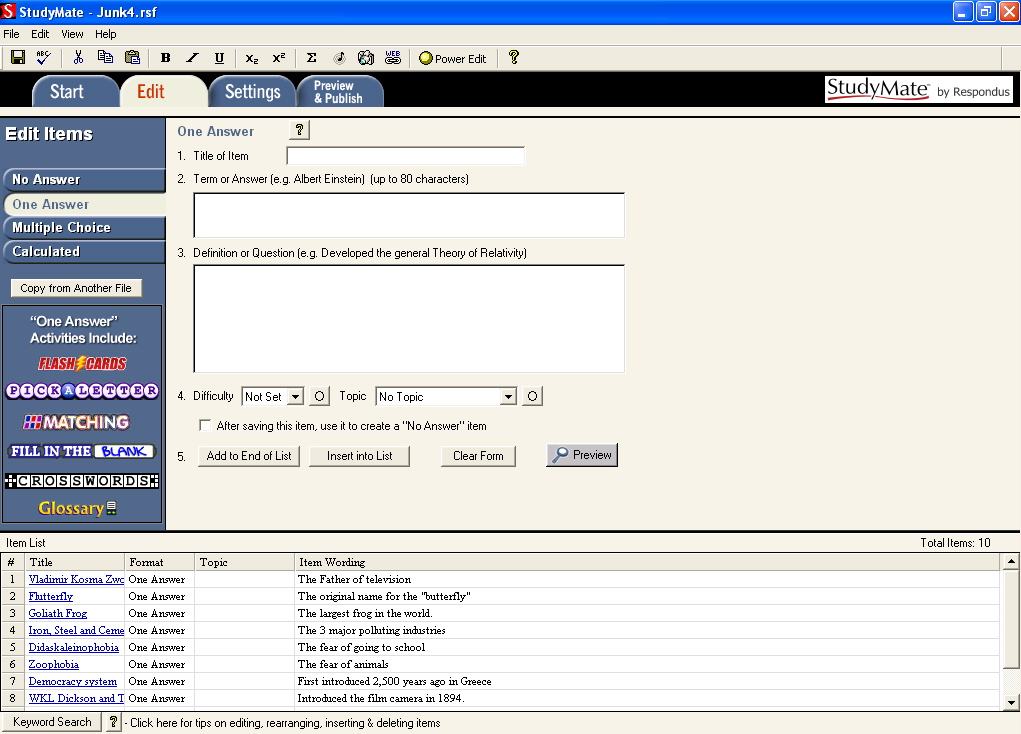The height and width of the screenshot is (734, 1021).
Task: Insert a web link with WEB icon
Action: (x=393, y=58)
